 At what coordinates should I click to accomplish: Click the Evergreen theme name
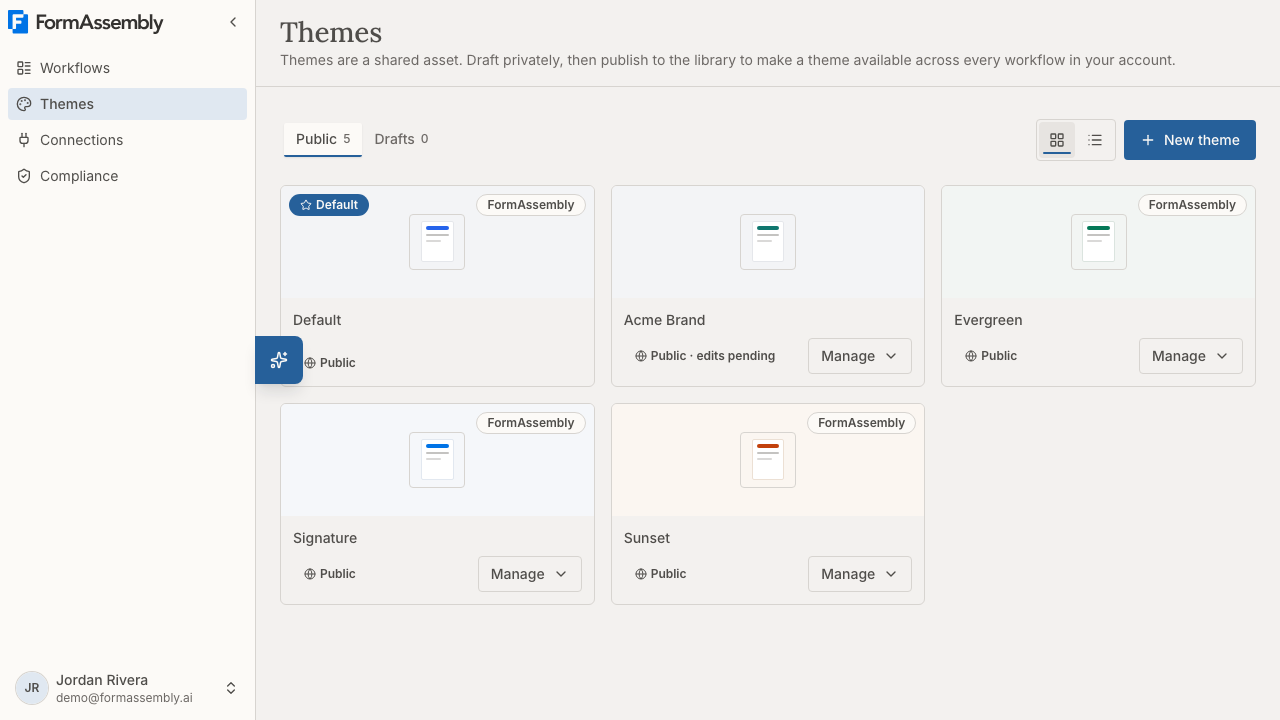click(988, 320)
